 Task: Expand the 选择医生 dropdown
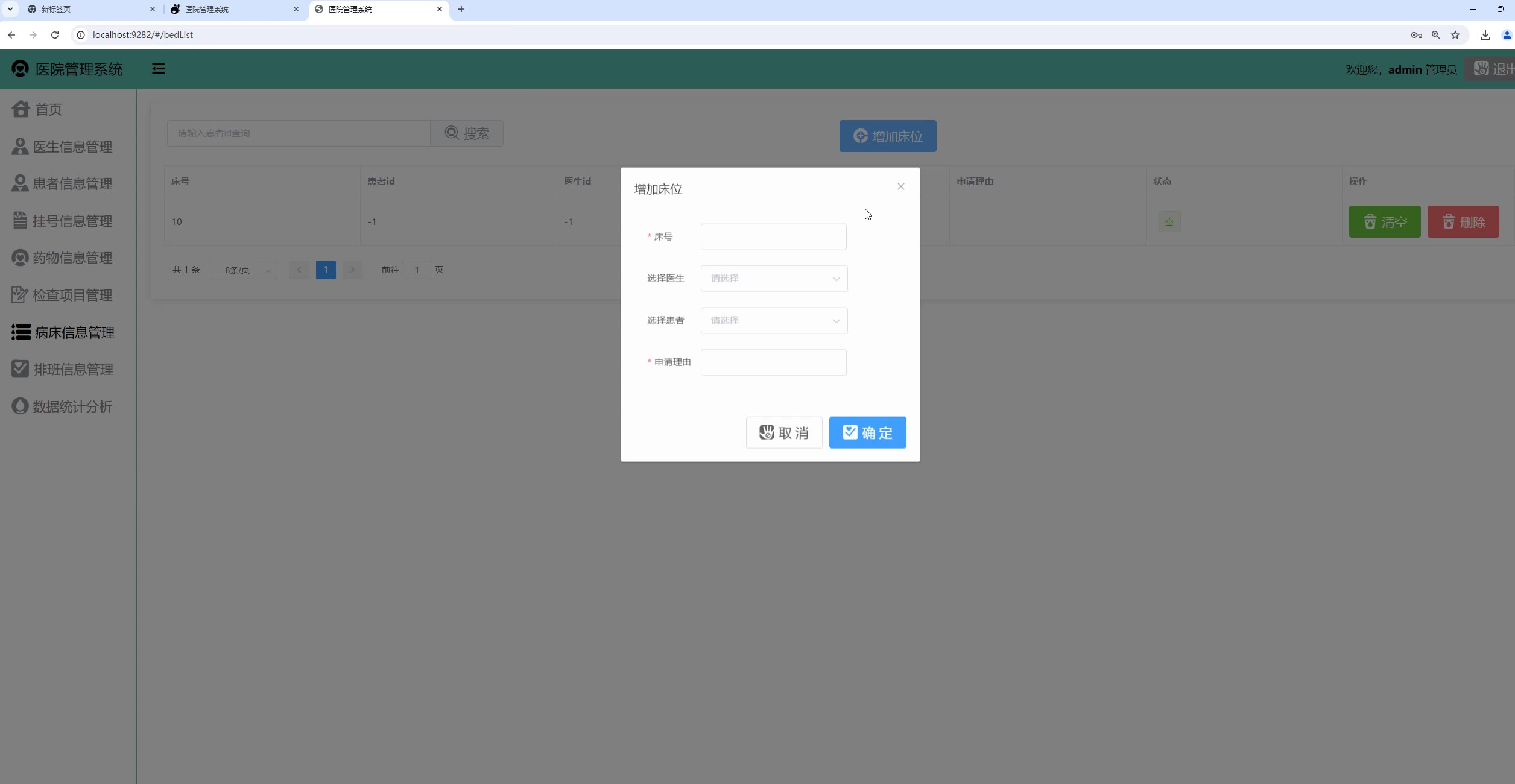[x=774, y=279]
